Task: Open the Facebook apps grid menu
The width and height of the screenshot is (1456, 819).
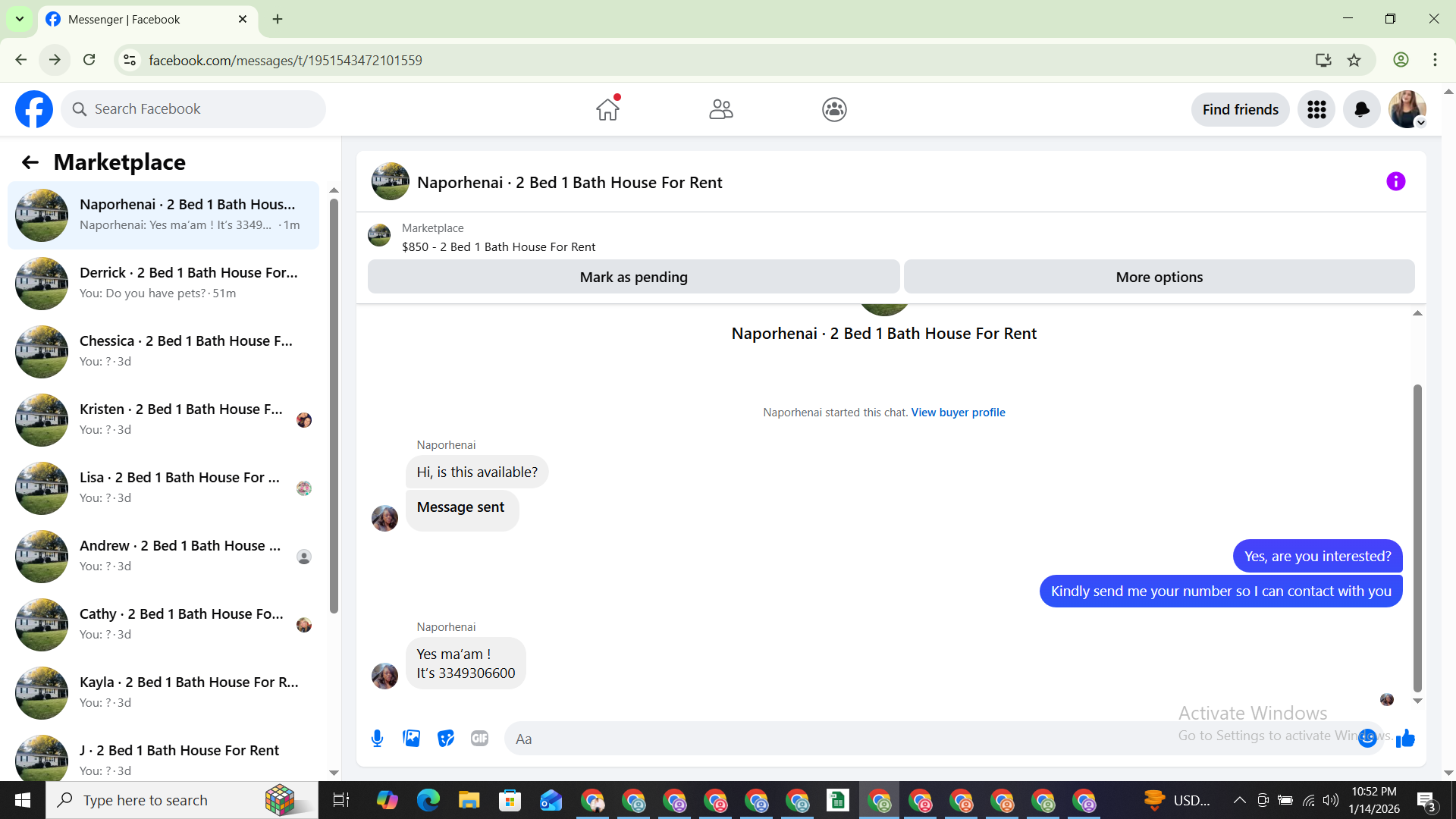Action: coord(1316,110)
